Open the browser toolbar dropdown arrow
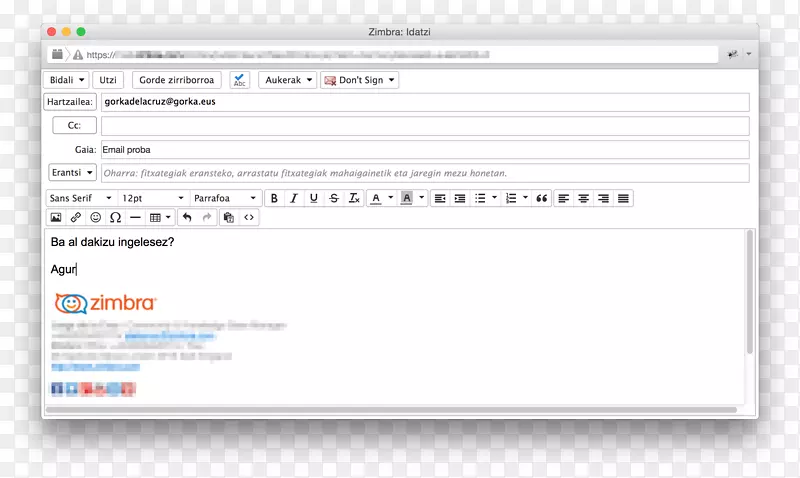This screenshot has height=478, width=800. [x=748, y=54]
